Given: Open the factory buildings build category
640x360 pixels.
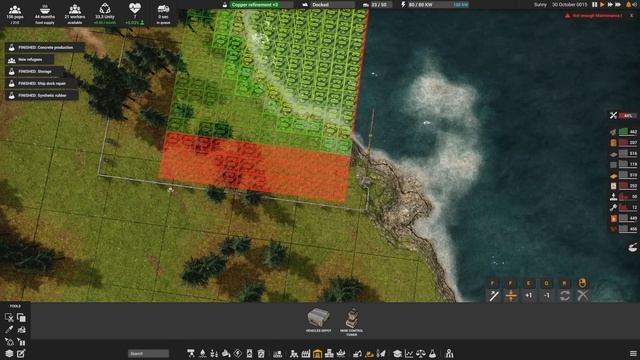Looking at the screenshot, I should [x=306, y=353].
